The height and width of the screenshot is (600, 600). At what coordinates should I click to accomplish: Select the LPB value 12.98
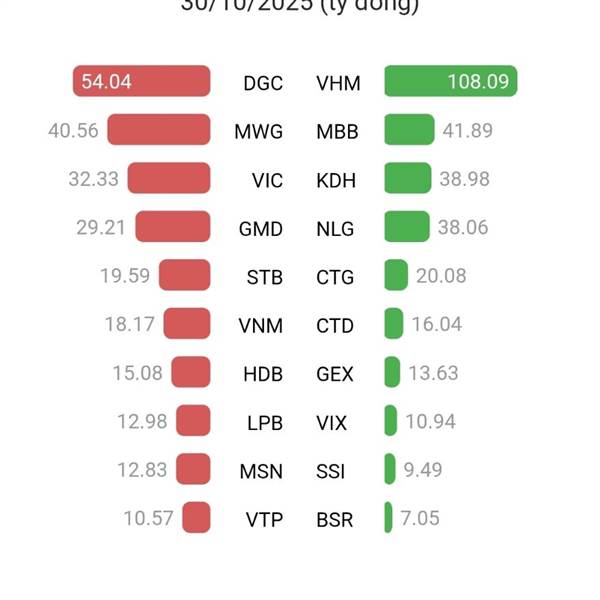[142, 422]
